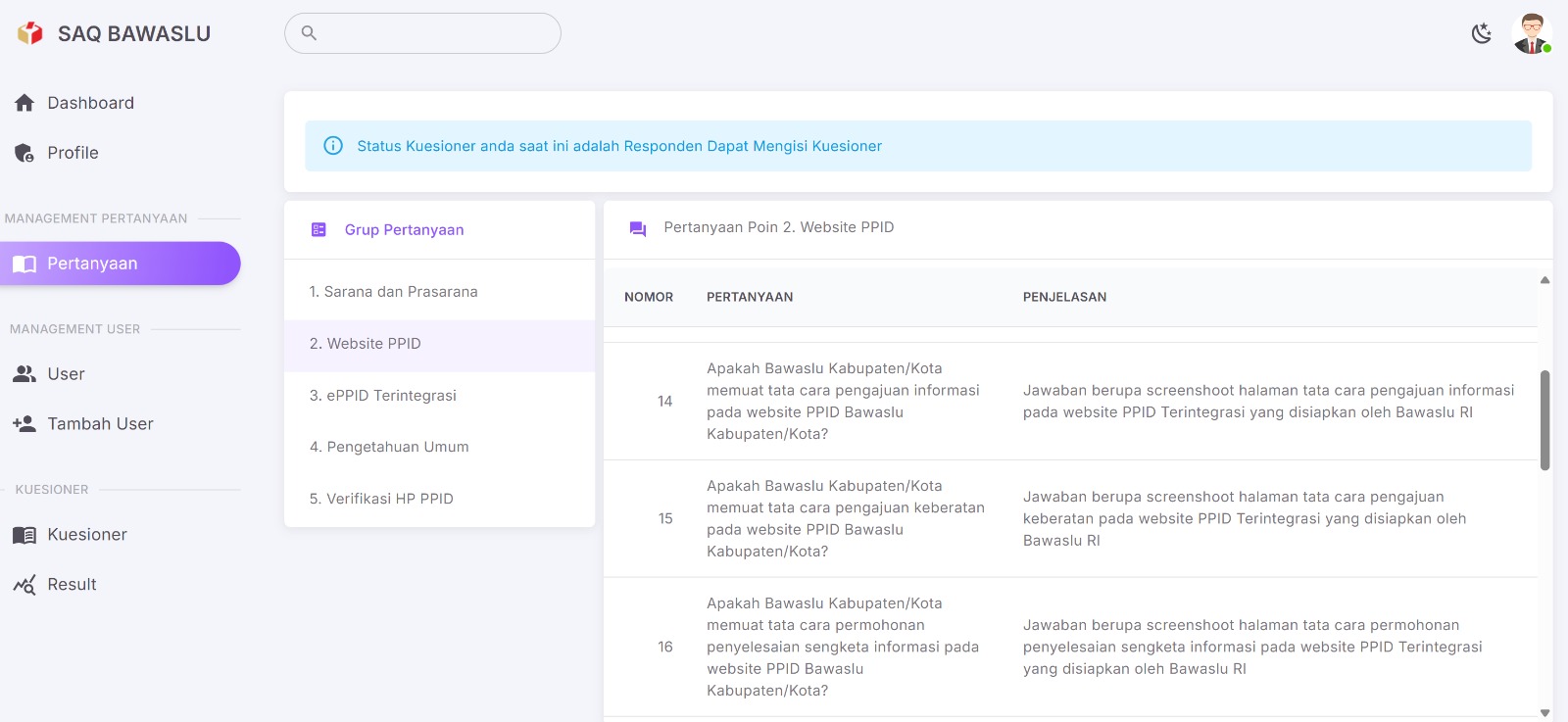
Task: Open the User management menu item
Action: tap(66, 374)
